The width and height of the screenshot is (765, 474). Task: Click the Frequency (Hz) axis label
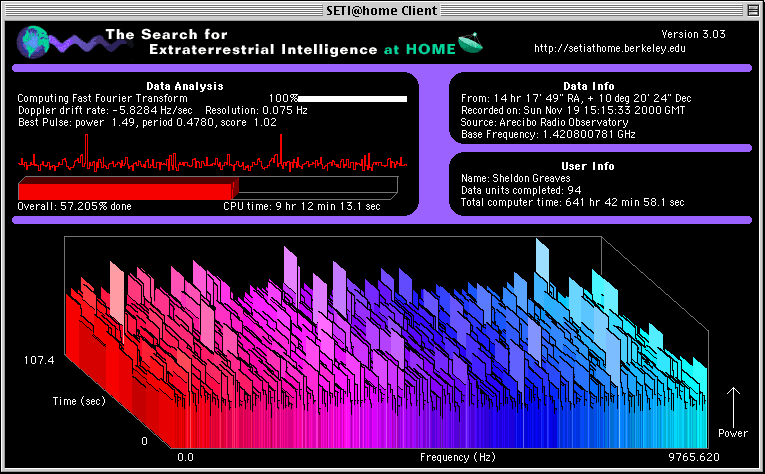tap(456, 458)
